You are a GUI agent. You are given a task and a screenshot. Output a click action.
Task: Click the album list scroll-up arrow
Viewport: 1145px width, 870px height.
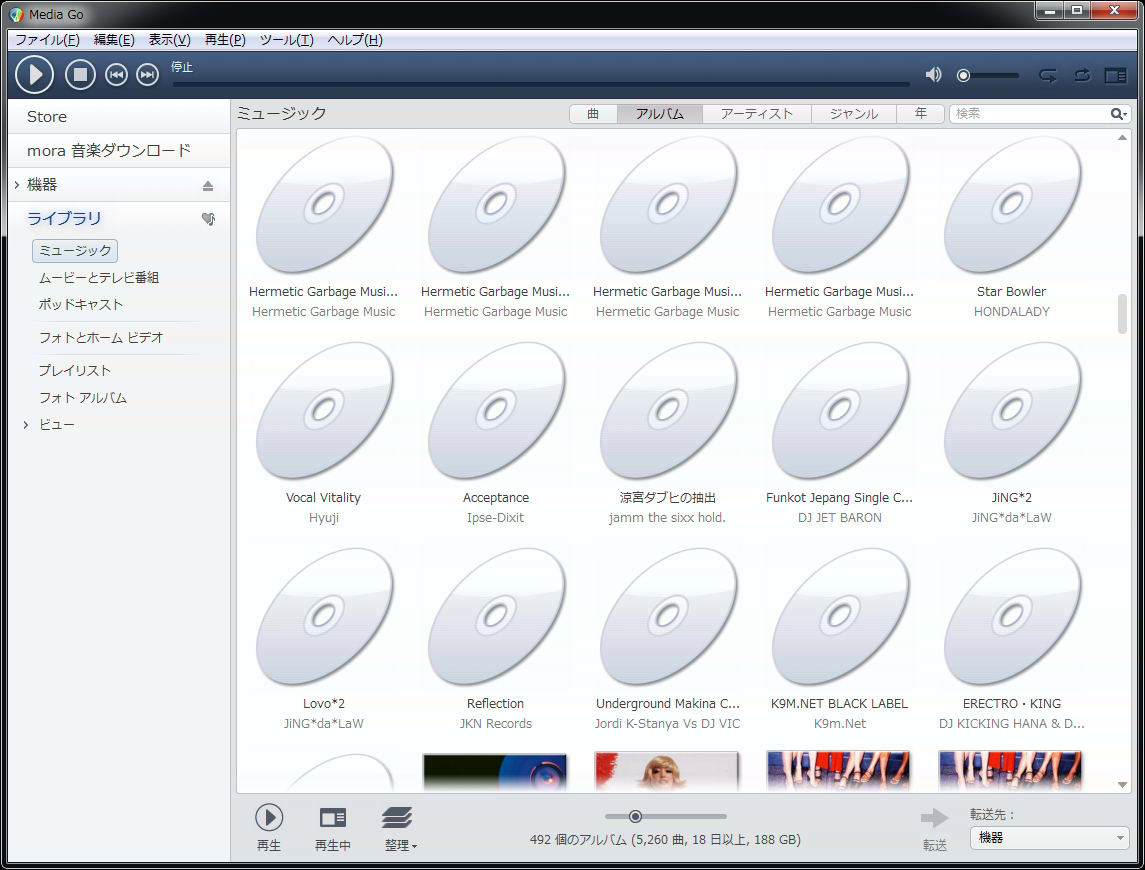[x=1122, y=137]
